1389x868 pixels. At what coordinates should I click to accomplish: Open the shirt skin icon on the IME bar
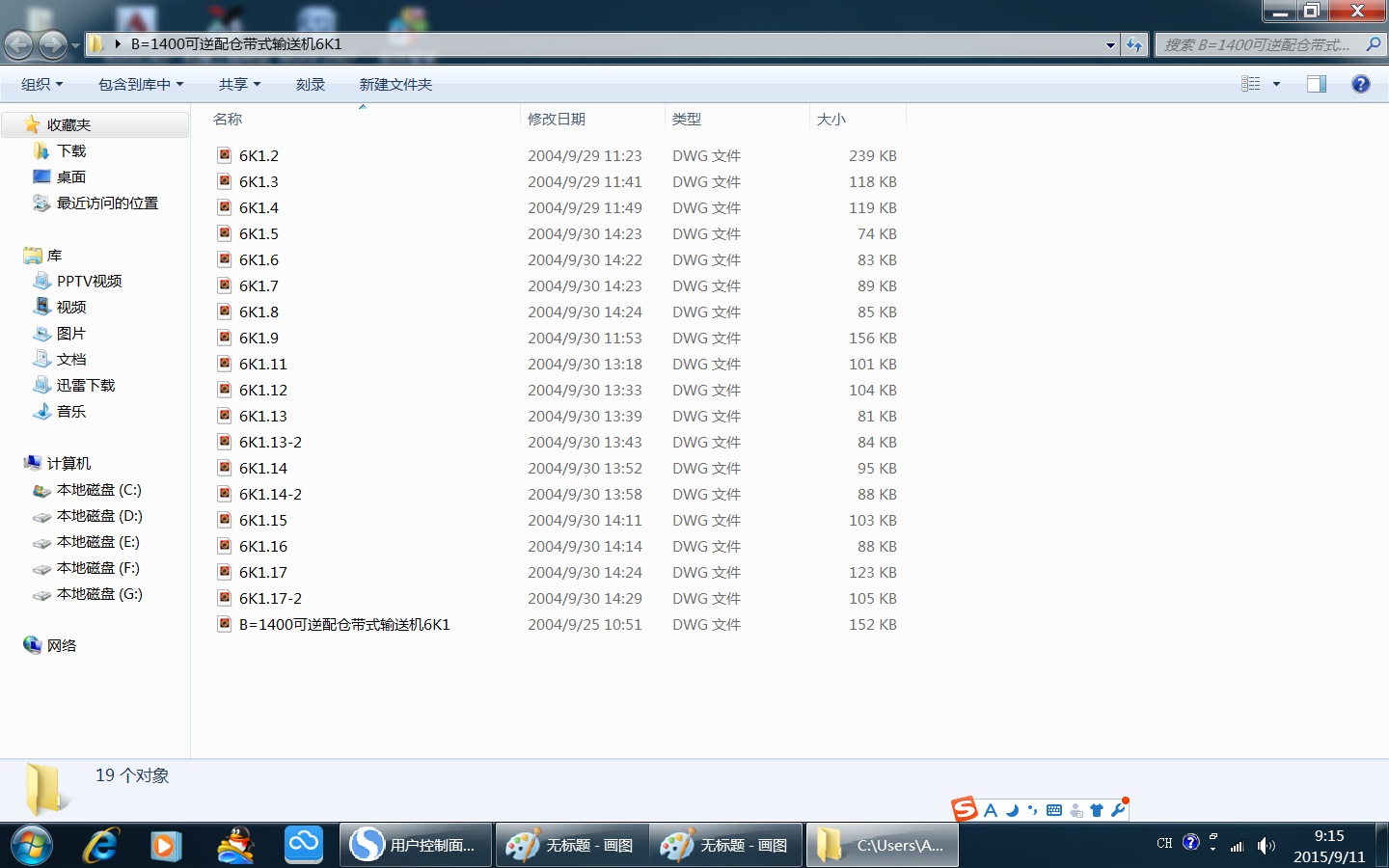(1097, 810)
